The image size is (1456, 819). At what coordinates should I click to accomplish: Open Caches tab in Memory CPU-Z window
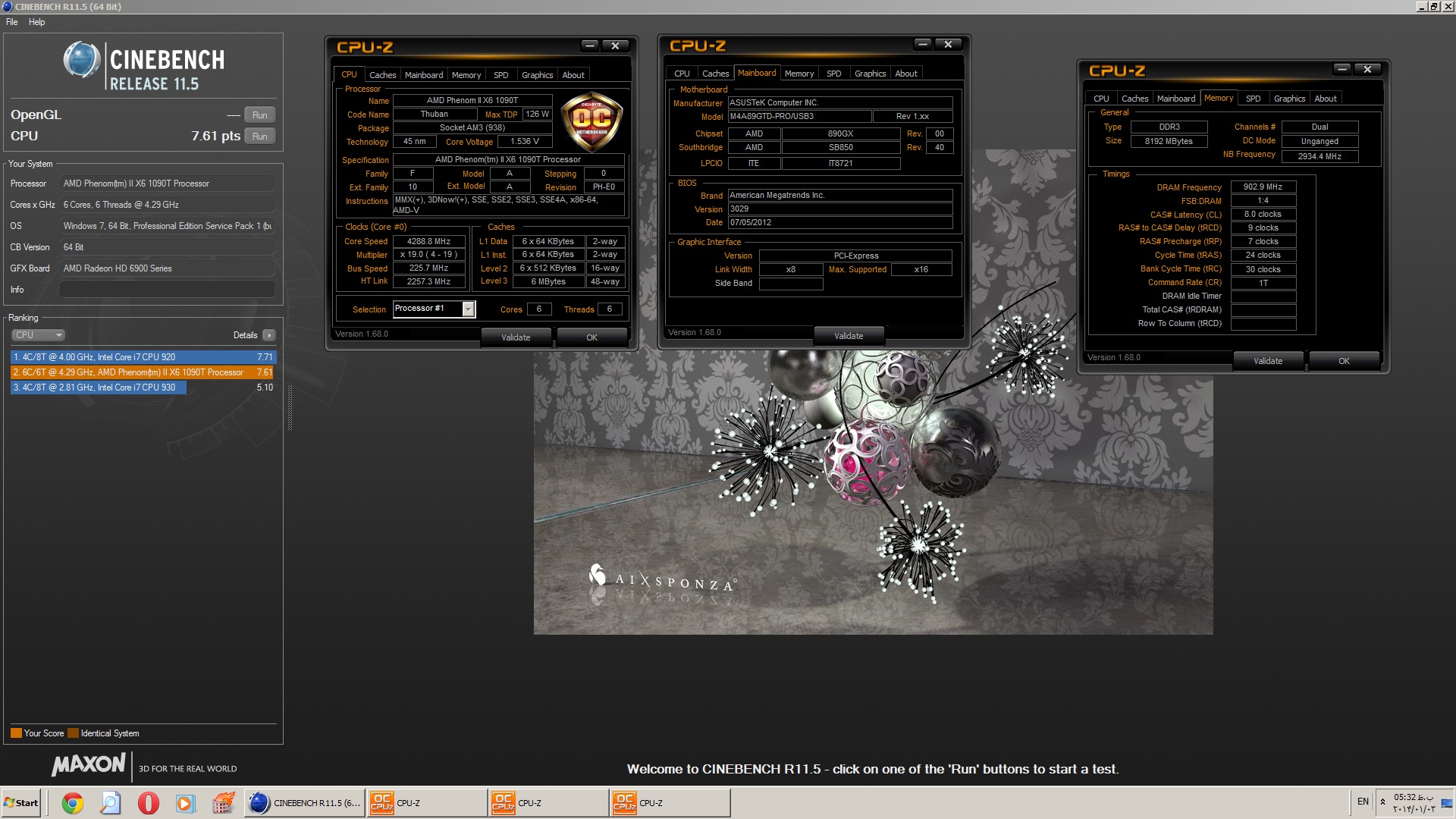(x=1134, y=99)
